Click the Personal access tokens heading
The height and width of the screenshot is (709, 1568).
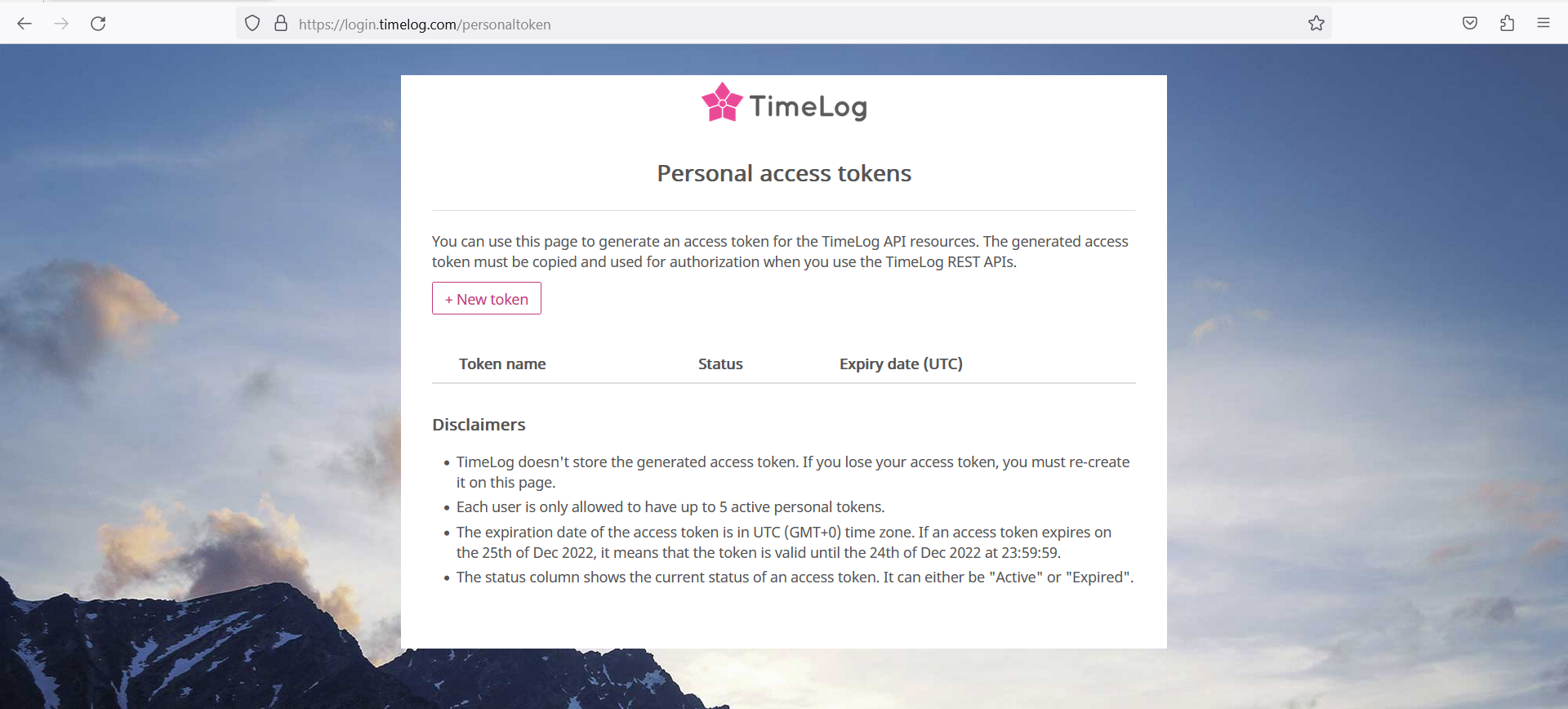784,173
